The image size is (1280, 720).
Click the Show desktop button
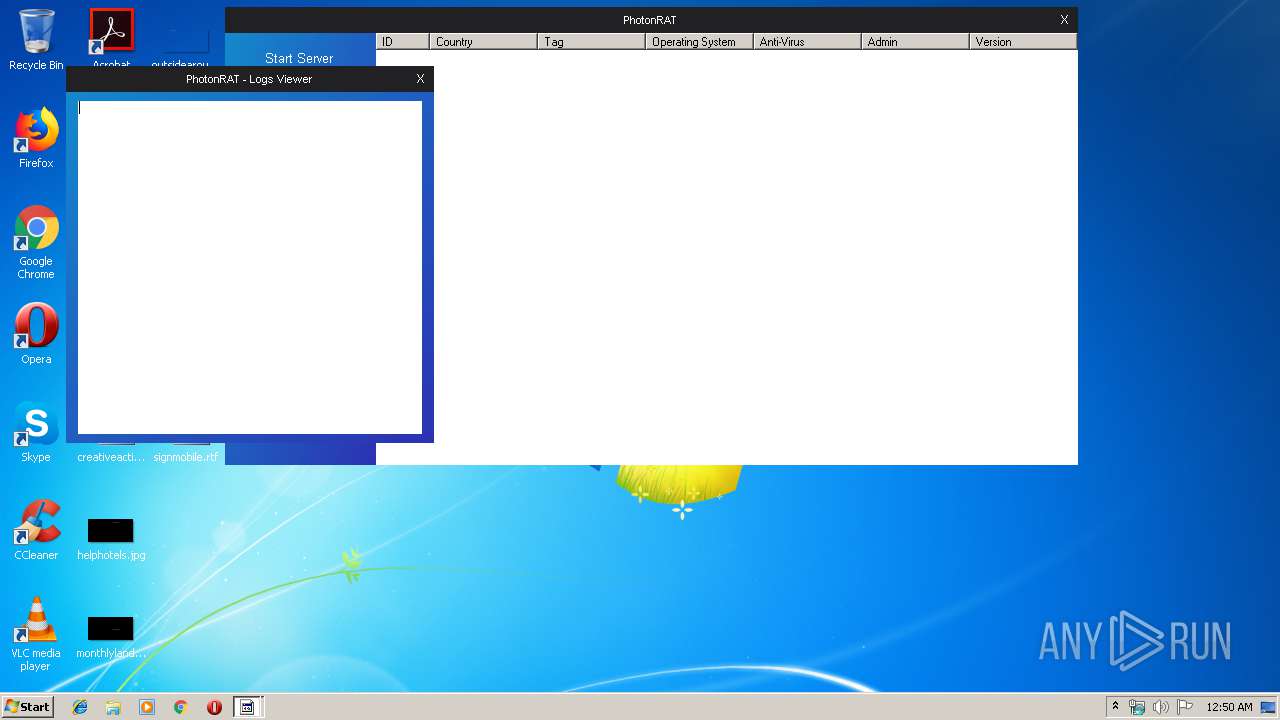1270,707
